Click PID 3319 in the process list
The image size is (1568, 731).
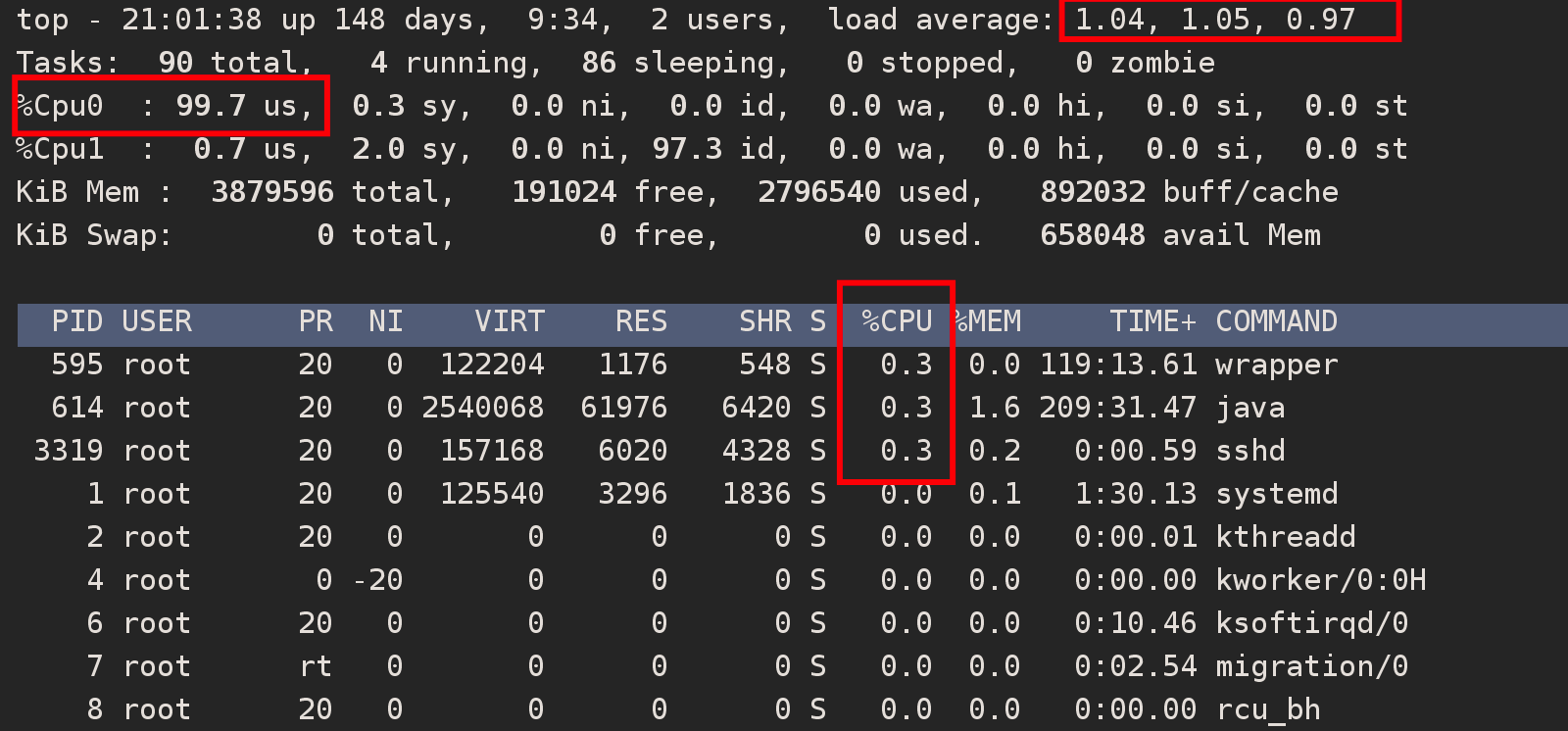coord(68,451)
